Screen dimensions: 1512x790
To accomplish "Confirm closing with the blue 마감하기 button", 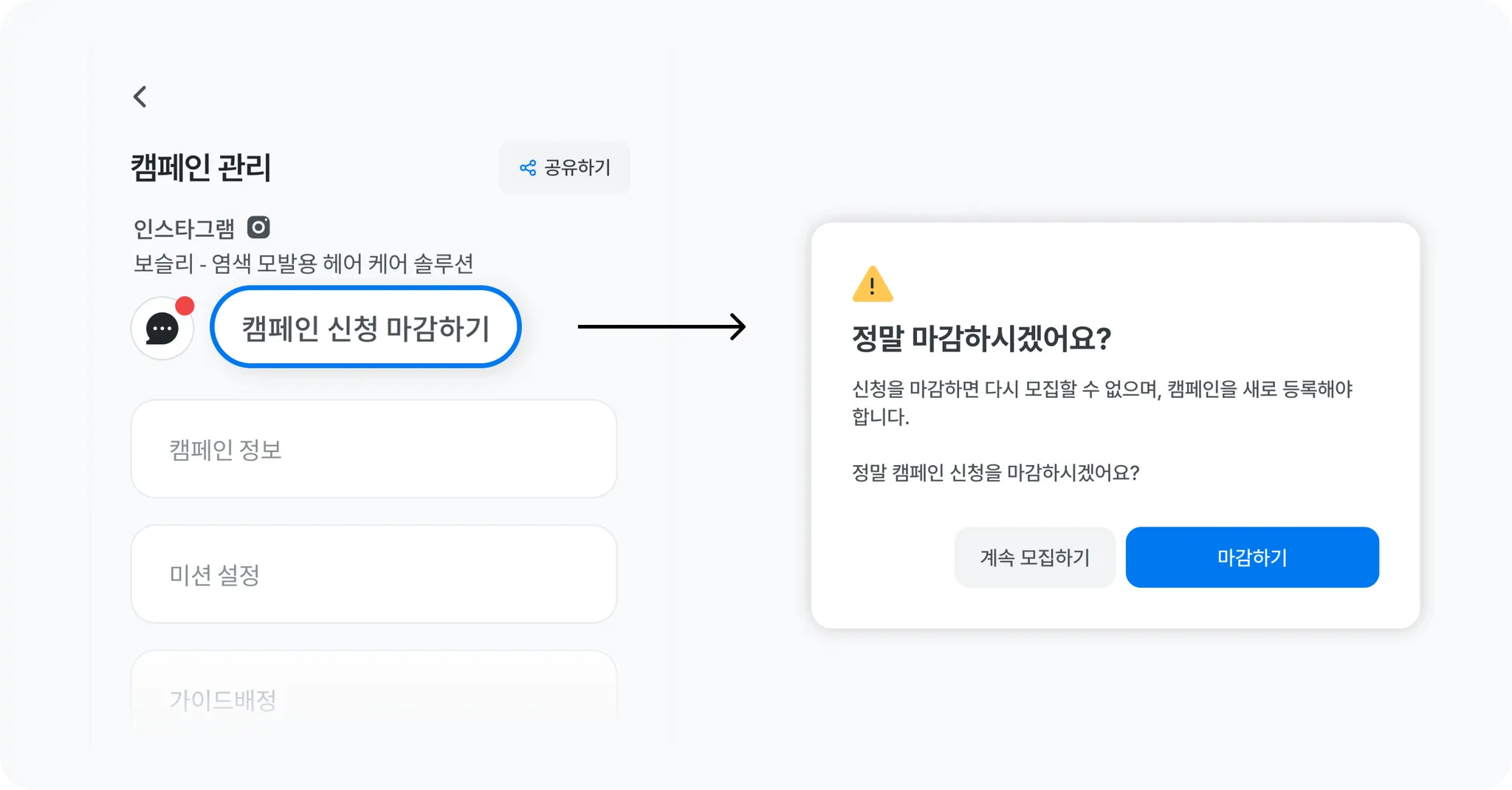I will 1252,557.
